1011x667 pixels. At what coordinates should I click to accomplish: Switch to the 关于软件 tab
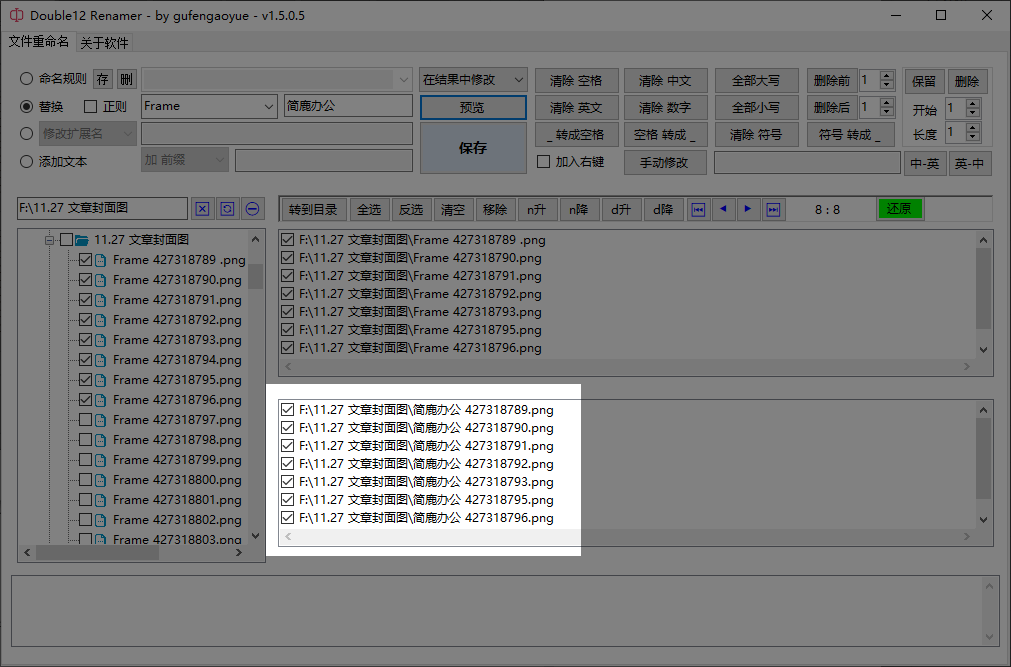tap(104, 43)
